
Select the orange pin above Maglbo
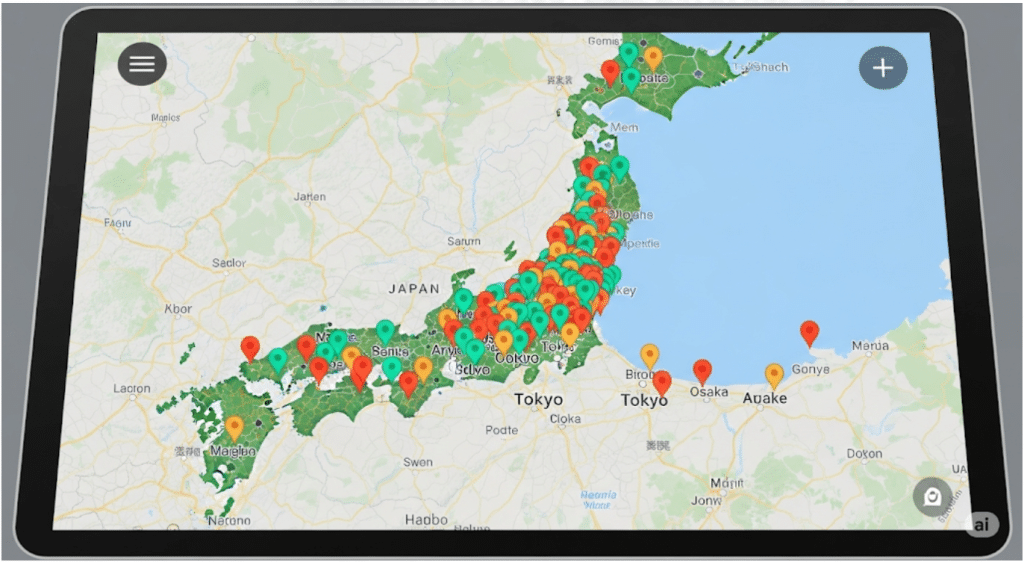[234, 426]
